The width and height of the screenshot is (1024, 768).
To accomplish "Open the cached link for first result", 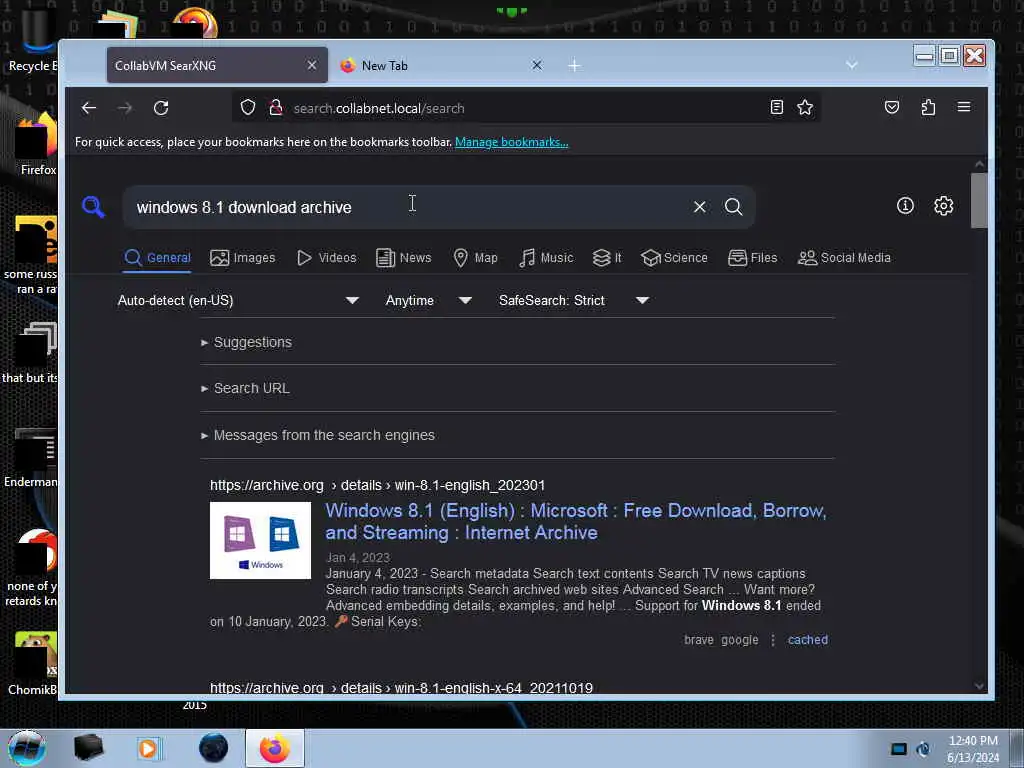I will pyautogui.click(x=807, y=639).
